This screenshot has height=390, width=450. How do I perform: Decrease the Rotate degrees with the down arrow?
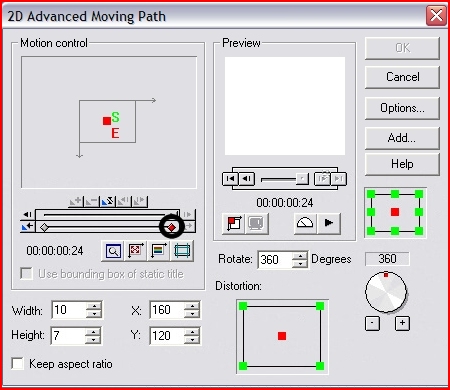300,264
